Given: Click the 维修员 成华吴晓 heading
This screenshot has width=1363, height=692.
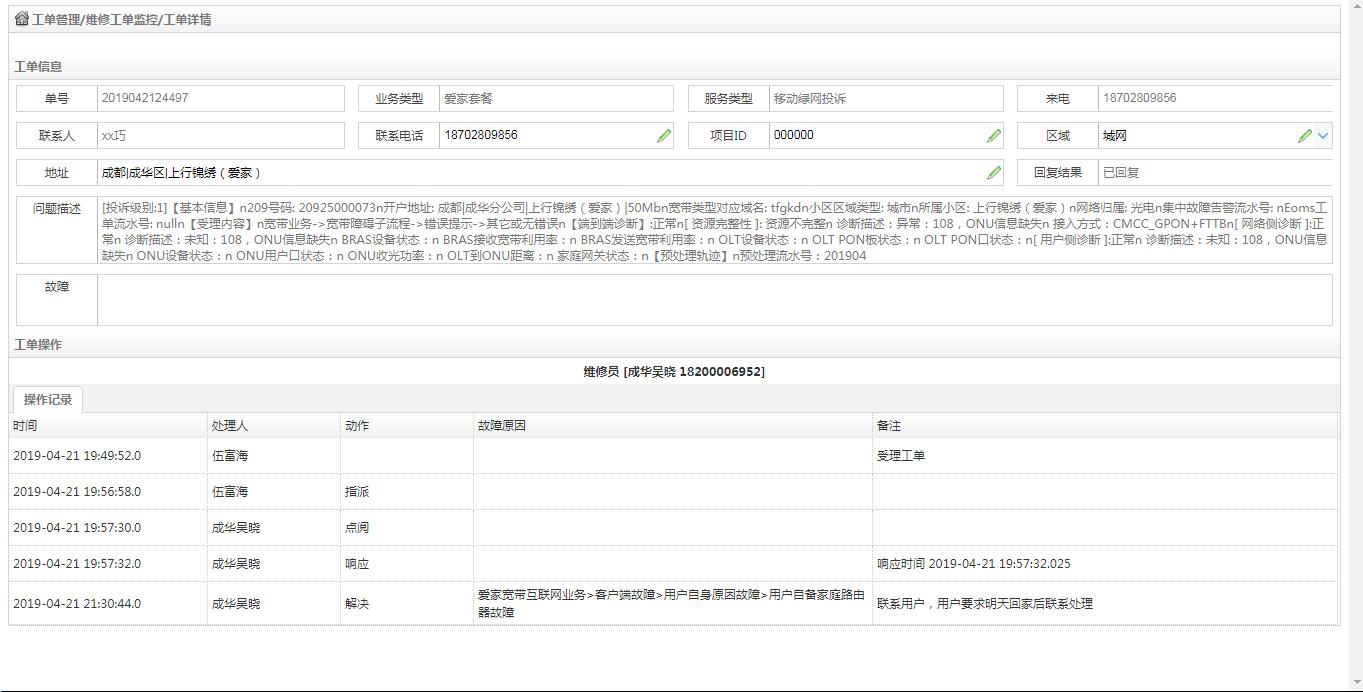Looking at the screenshot, I should 674,372.
